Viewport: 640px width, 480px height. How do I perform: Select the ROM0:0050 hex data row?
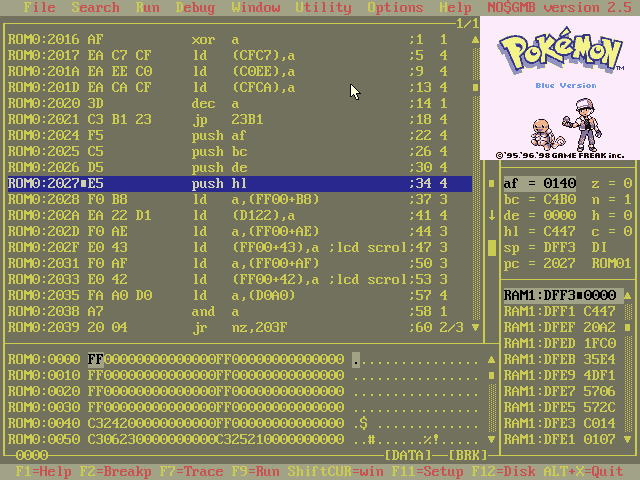(x=243, y=440)
